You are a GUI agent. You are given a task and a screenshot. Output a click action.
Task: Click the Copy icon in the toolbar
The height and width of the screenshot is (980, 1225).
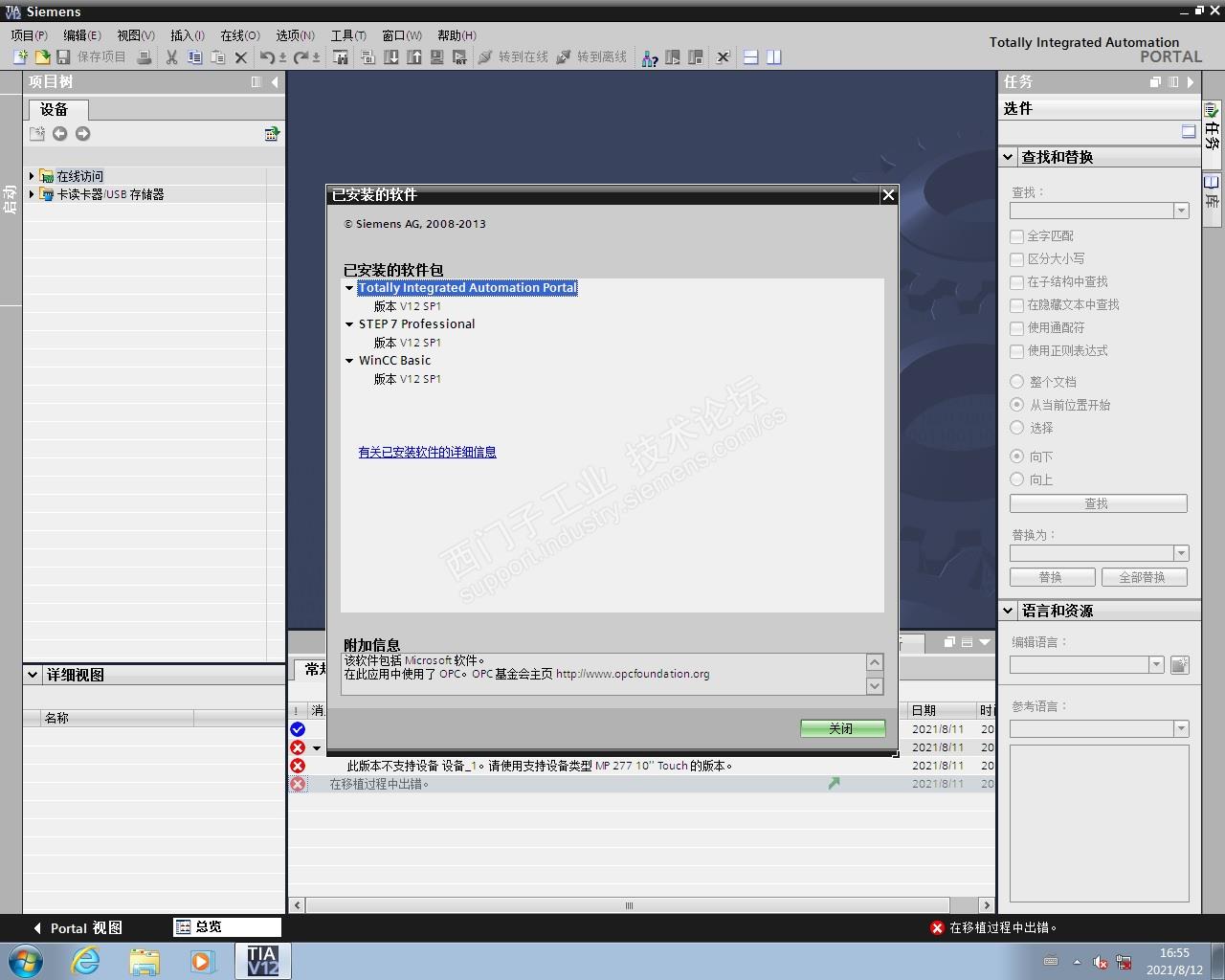pyautogui.click(x=195, y=57)
